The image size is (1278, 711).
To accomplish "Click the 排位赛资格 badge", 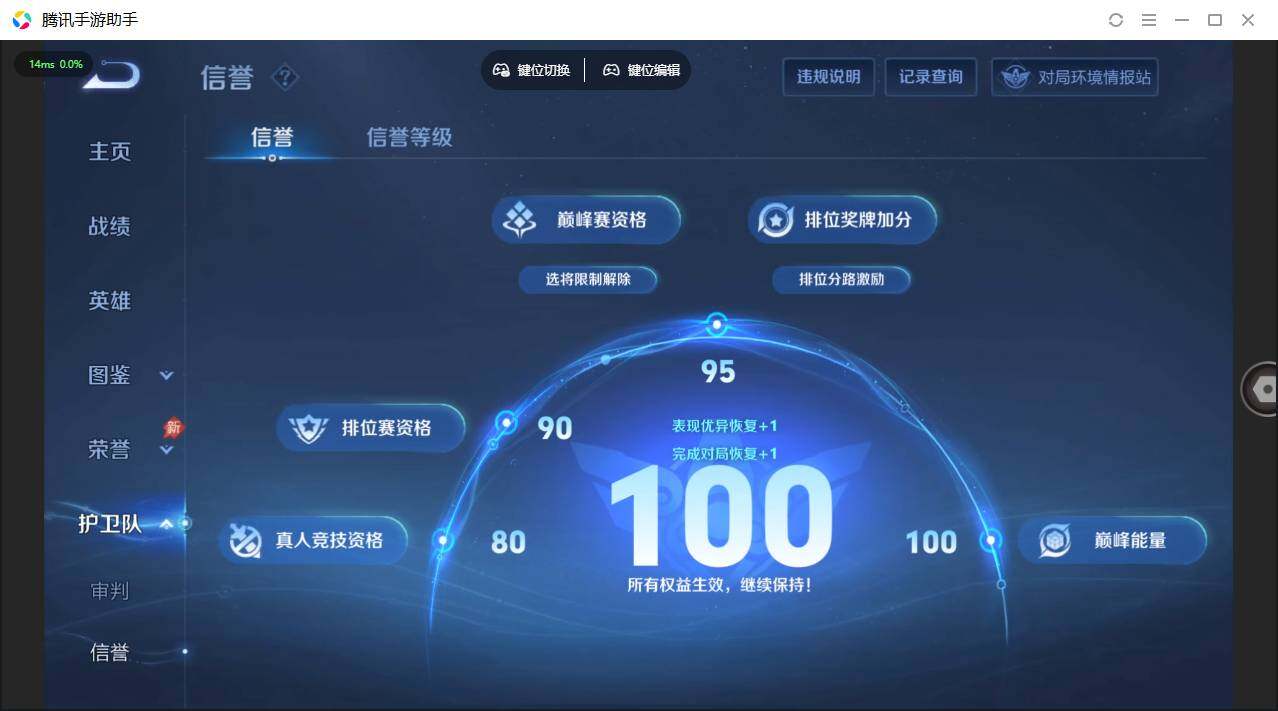I will tap(371, 428).
